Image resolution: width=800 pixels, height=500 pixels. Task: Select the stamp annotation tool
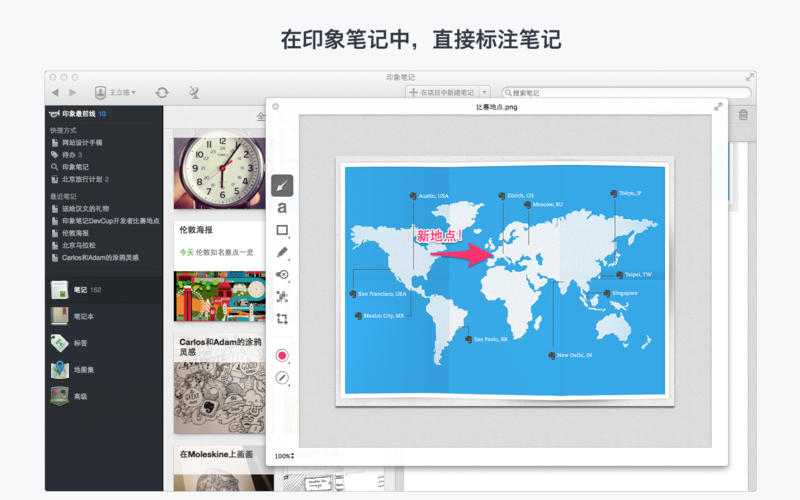click(x=282, y=274)
